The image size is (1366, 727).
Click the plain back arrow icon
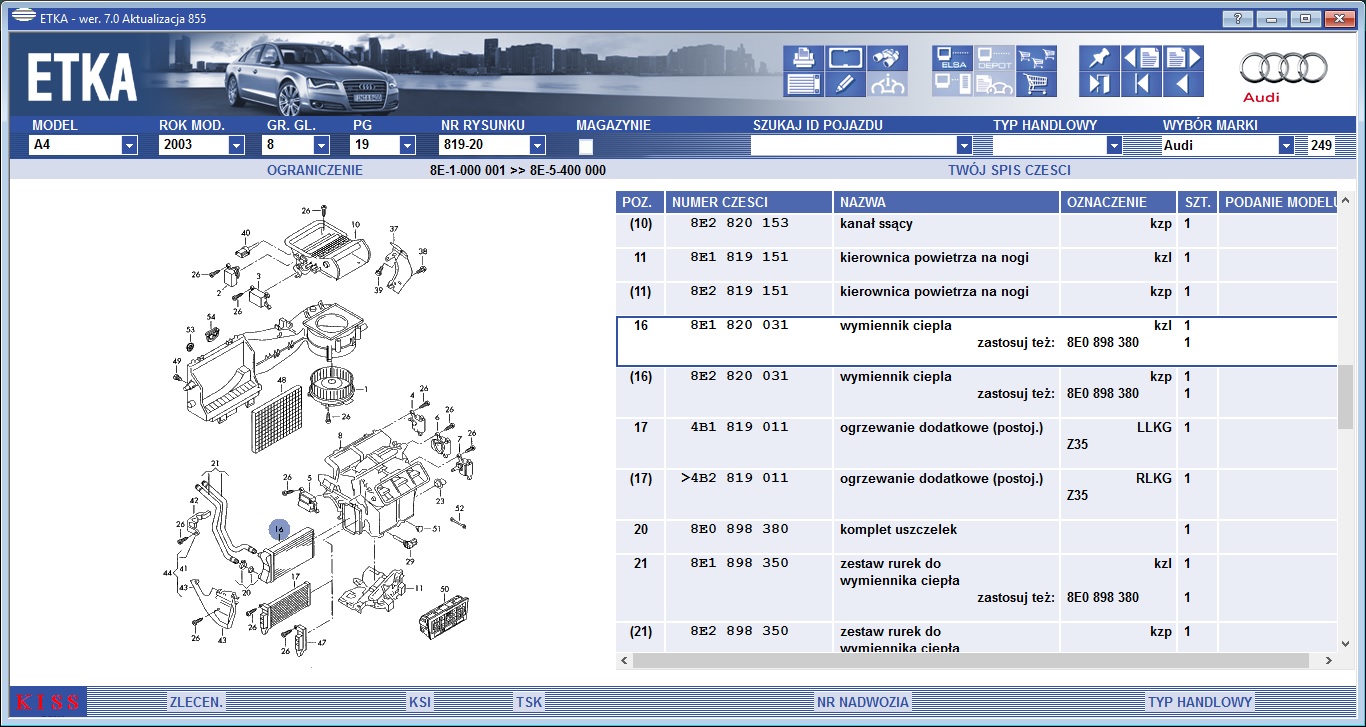point(1183,84)
